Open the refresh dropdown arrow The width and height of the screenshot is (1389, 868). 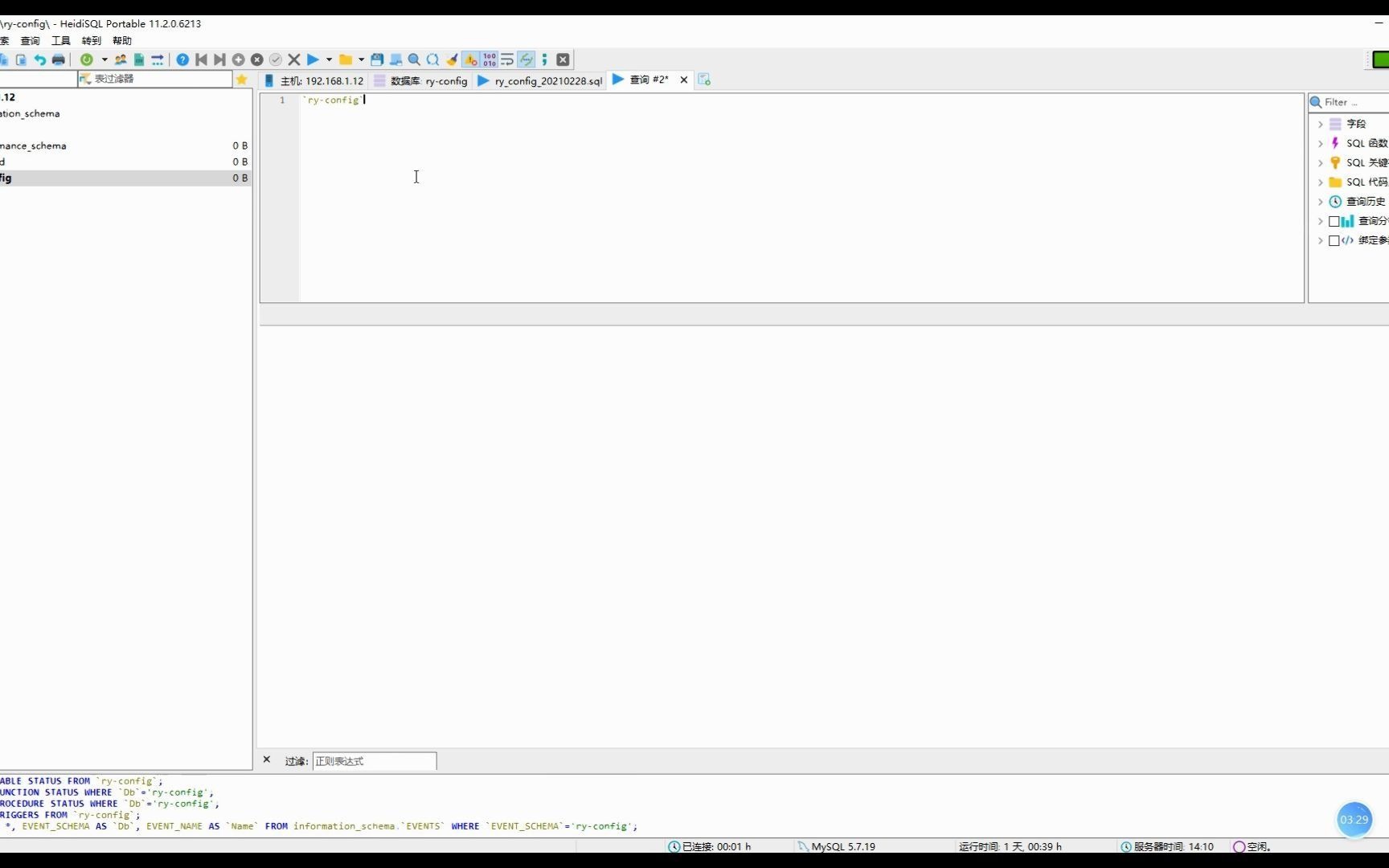[x=104, y=59]
